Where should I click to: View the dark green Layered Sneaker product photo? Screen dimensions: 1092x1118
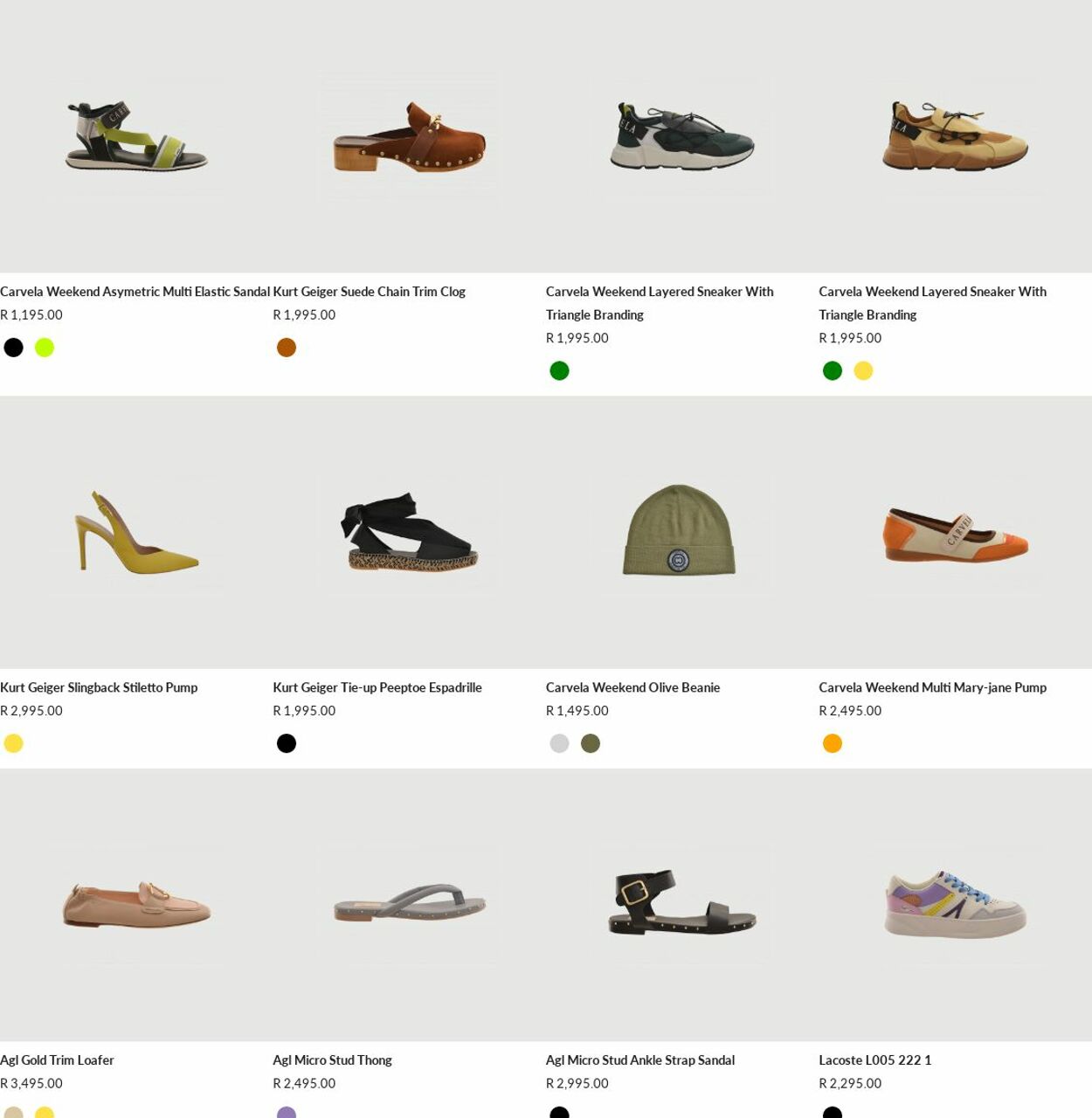tap(682, 136)
